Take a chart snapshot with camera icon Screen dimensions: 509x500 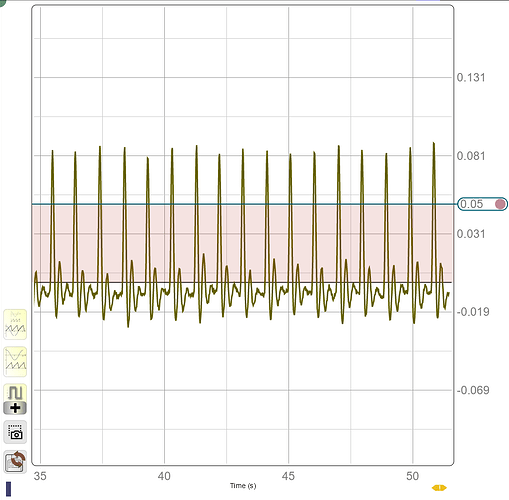click(15, 432)
